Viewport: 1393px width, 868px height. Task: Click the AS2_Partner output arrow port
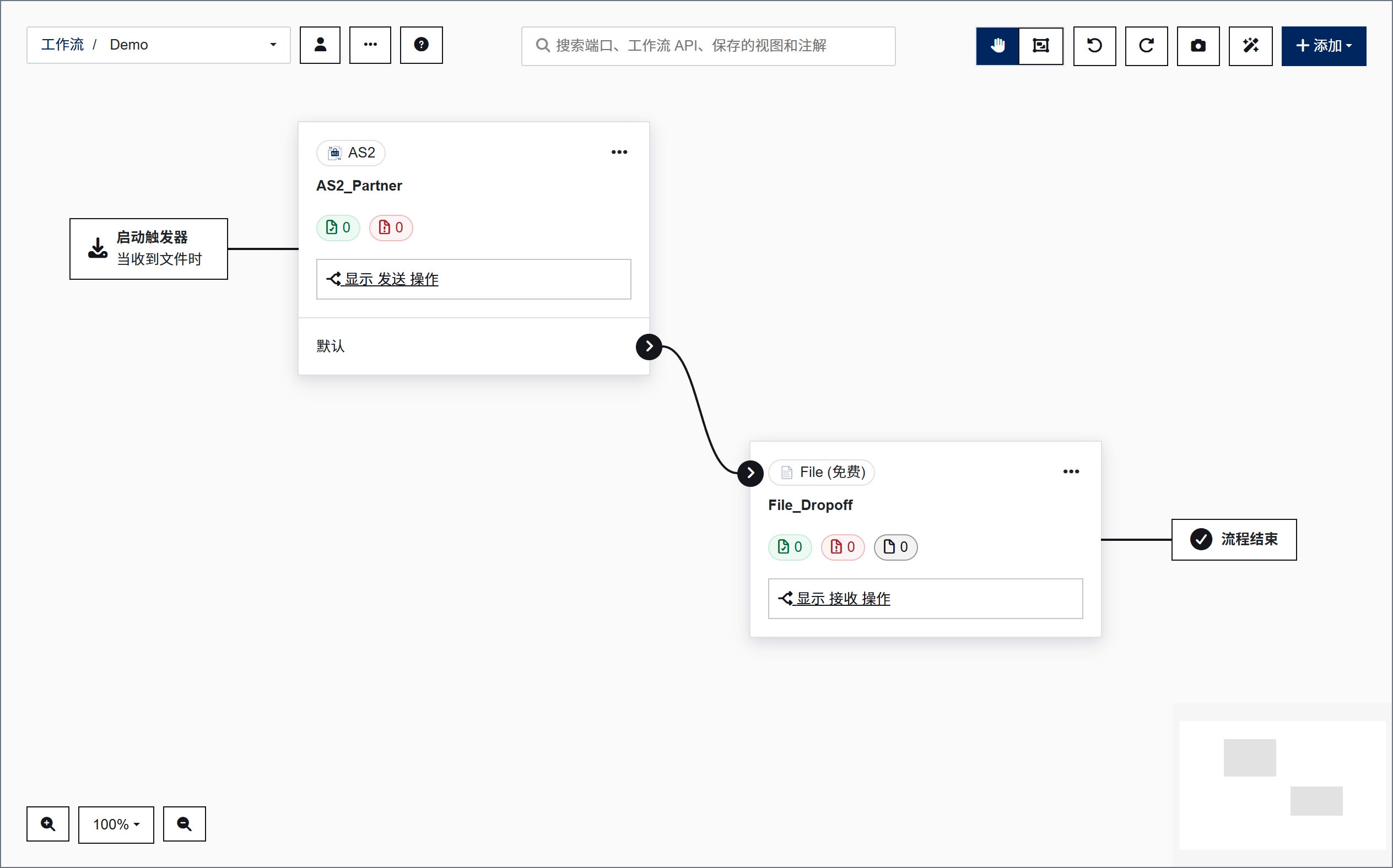(x=649, y=347)
